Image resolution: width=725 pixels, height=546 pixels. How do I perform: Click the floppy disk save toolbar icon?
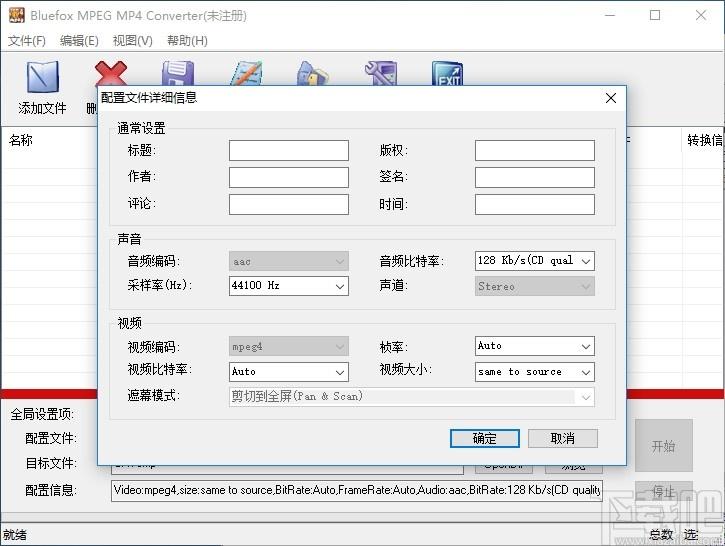click(178, 73)
